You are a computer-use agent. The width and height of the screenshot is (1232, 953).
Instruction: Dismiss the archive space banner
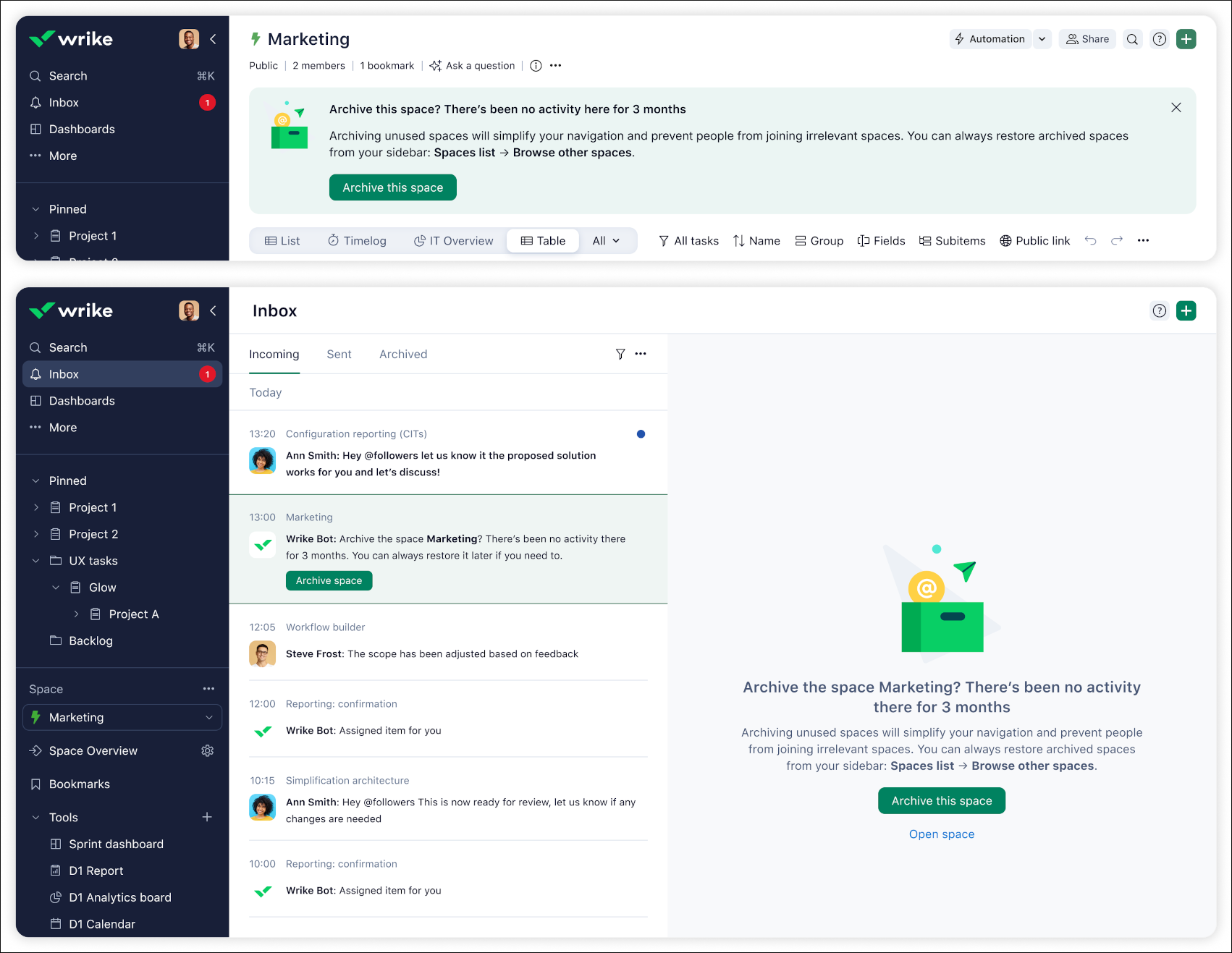click(x=1176, y=108)
